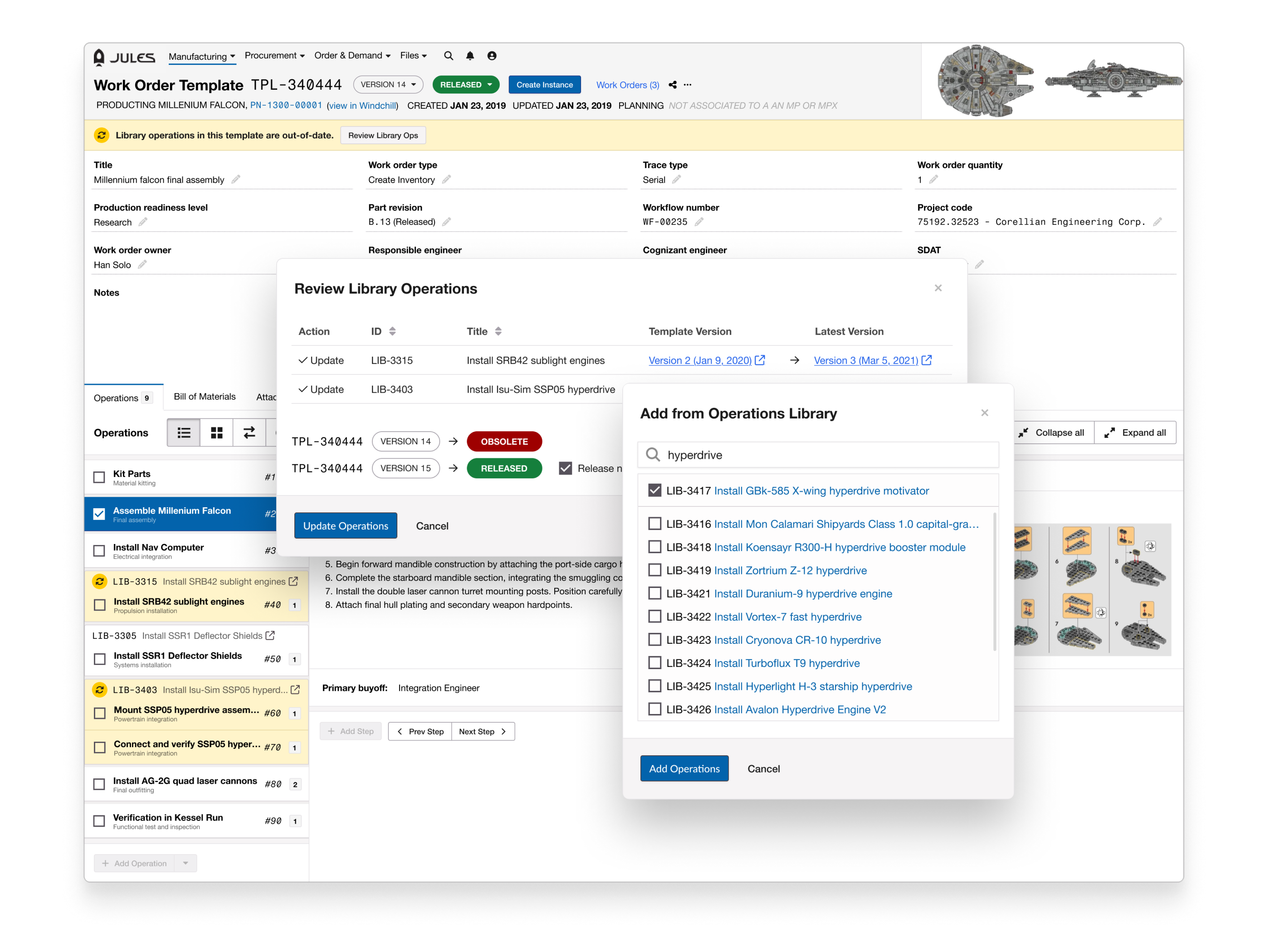Click the search magnifier icon in navbar
The height and width of the screenshot is (952, 1270).
tap(449, 56)
